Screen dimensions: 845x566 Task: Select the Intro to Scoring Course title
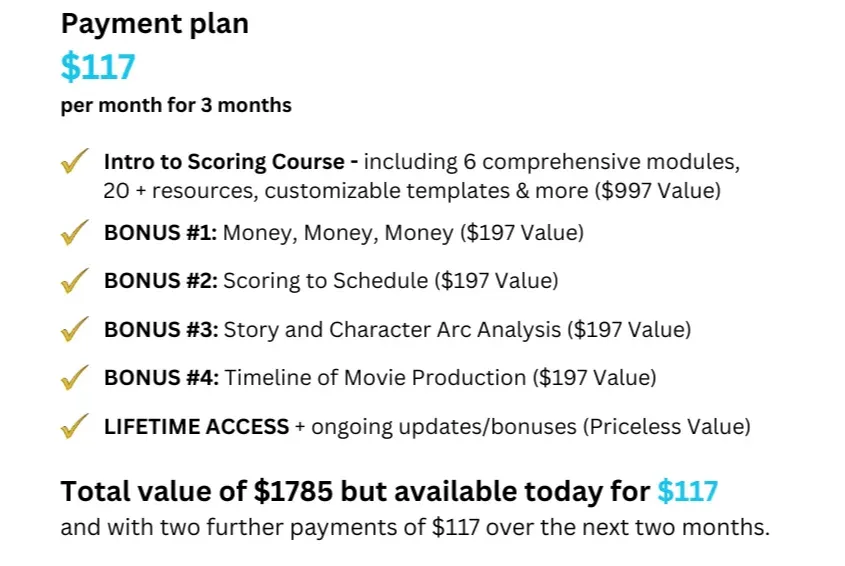(x=224, y=162)
